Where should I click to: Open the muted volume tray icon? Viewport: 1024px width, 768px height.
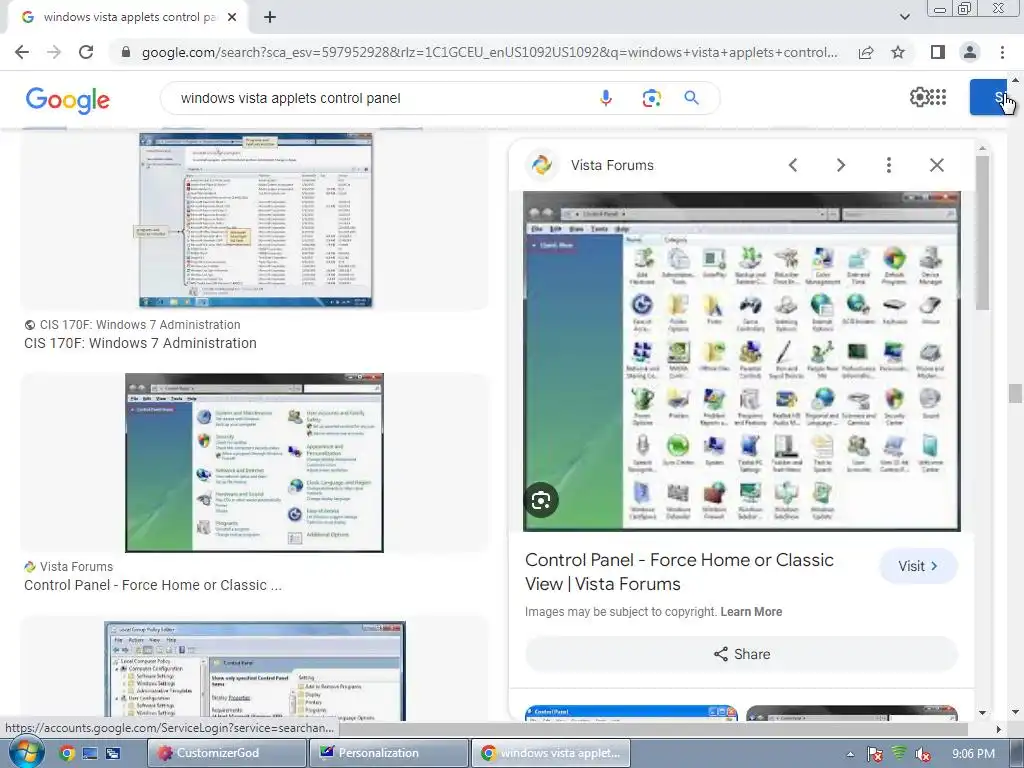pyautogui.click(x=922, y=754)
